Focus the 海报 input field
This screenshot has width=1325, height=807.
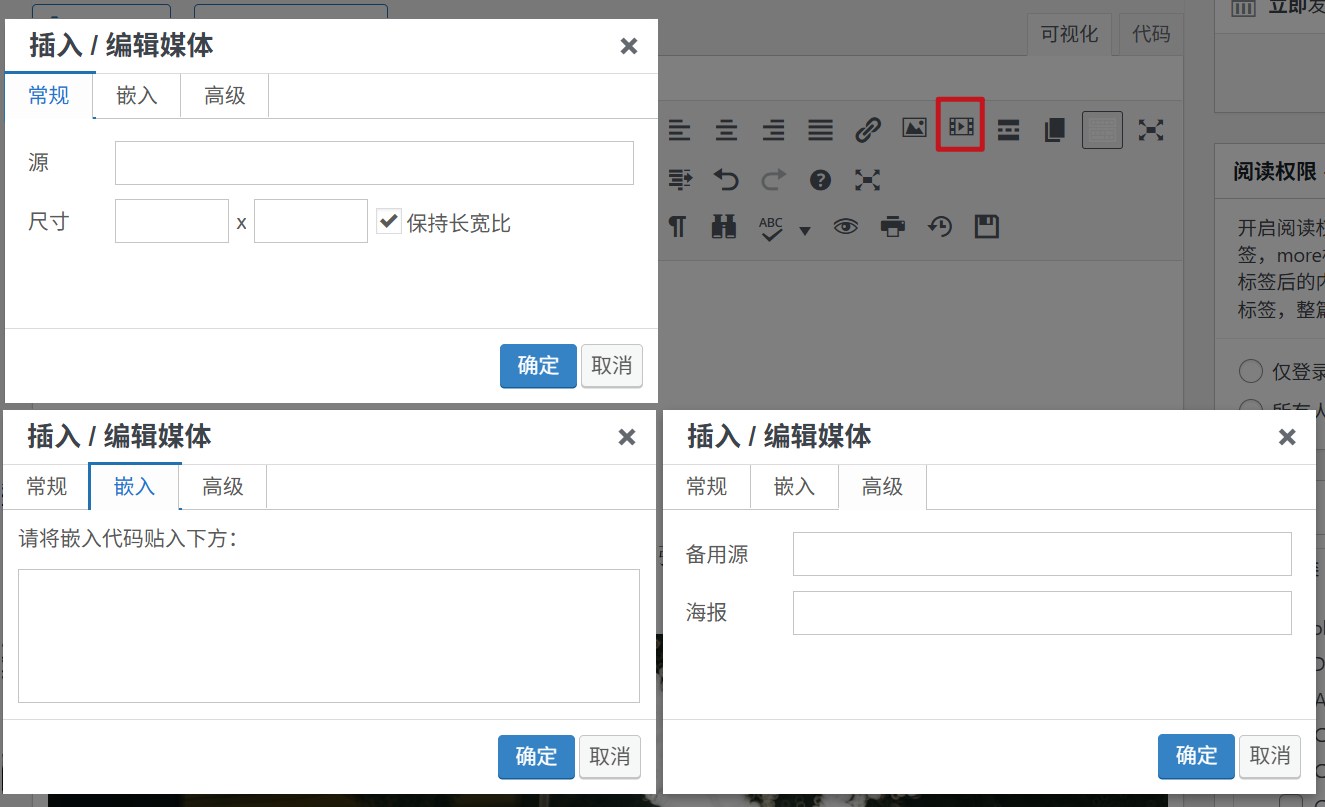(1042, 613)
